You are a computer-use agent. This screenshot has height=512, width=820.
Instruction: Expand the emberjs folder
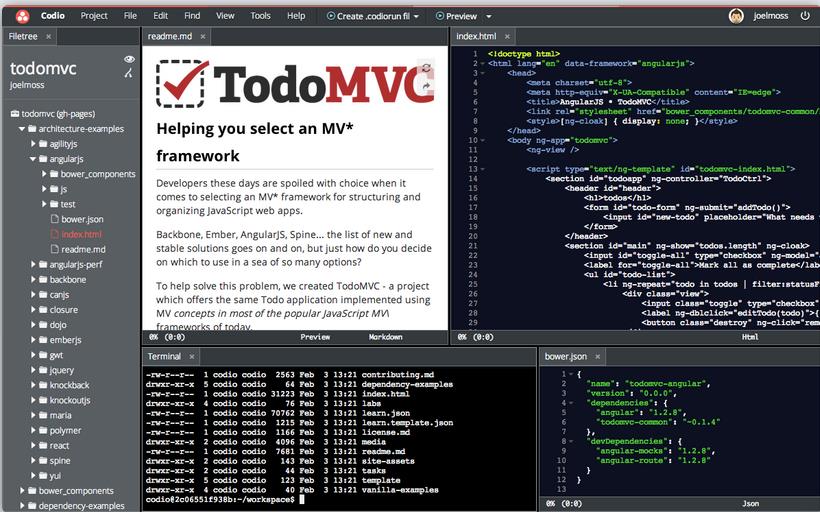click(33, 340)
